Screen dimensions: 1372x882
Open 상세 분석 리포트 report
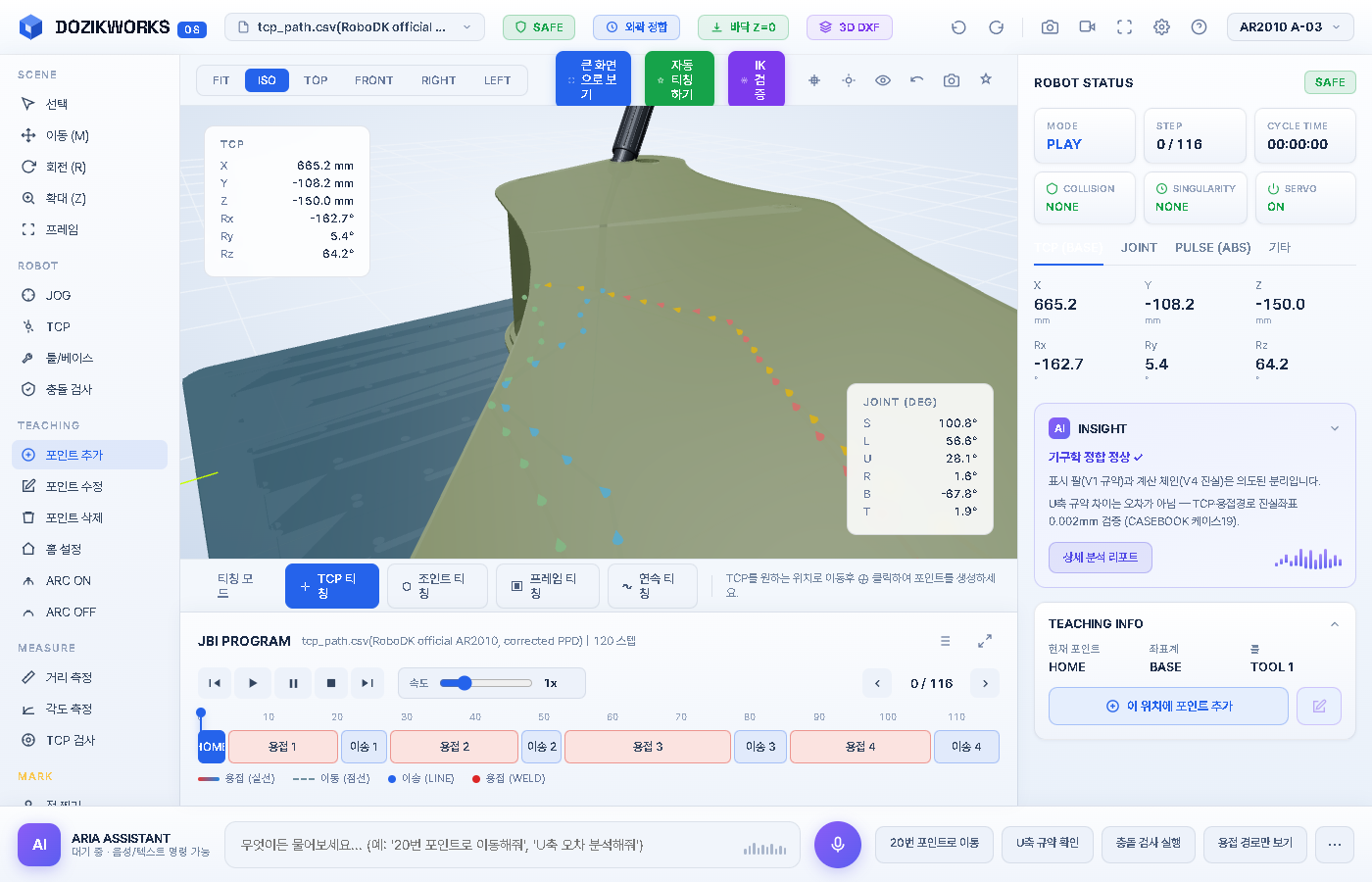point(1101,558)
